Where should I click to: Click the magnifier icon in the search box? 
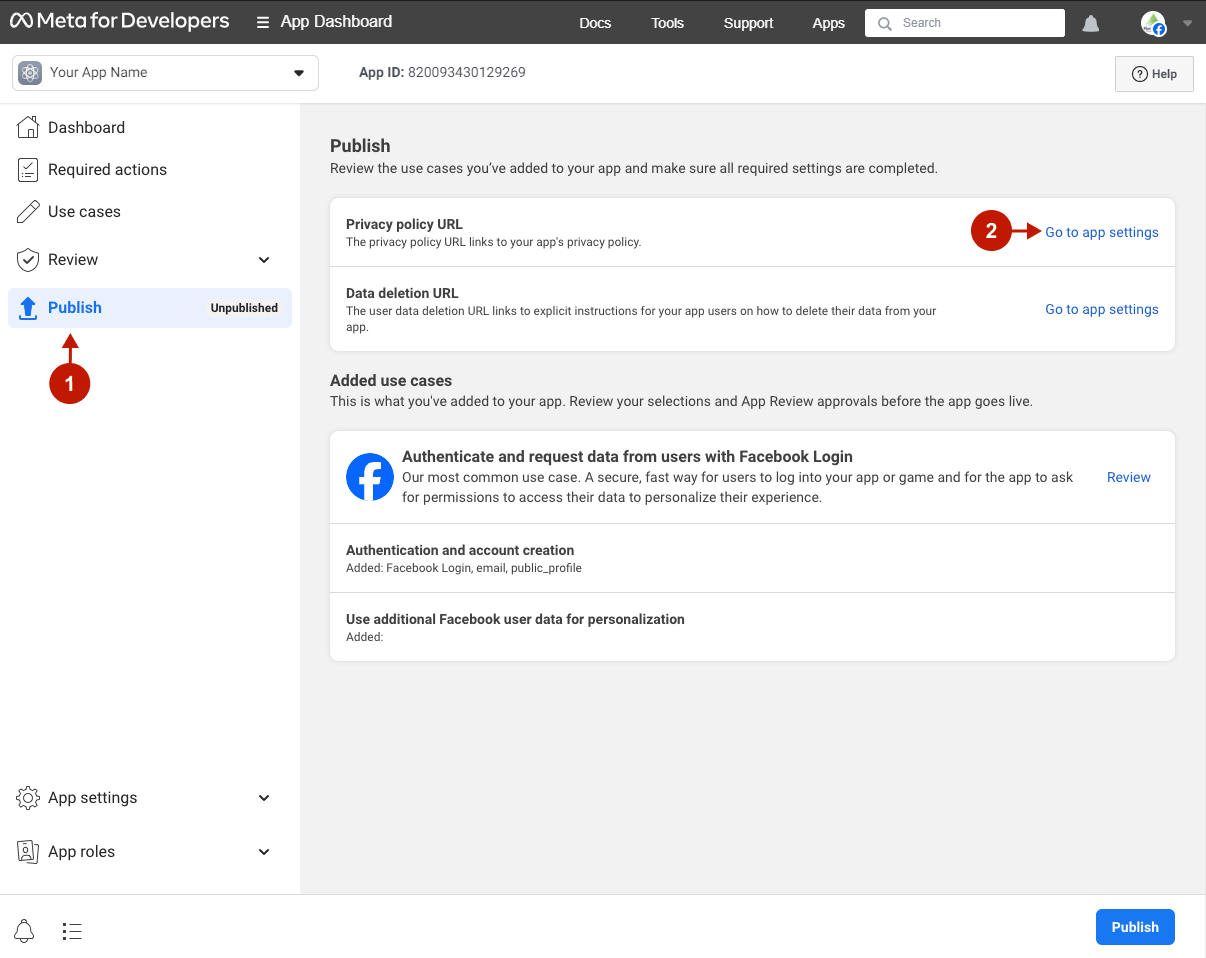[884, 23]
